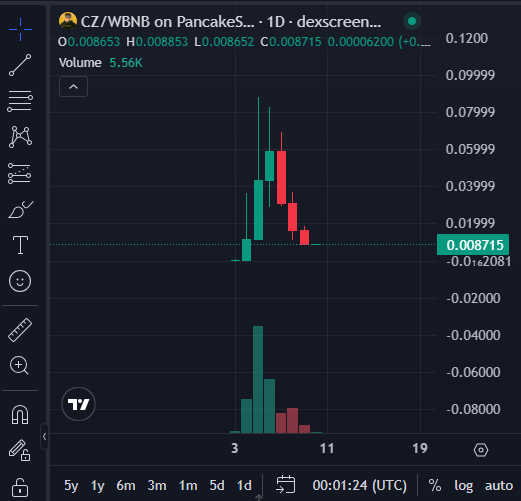Viewport: 521px width, 501px height.
Task: Select the brush drawing tool
Action: pyautogui.click(x=20, y=210)
